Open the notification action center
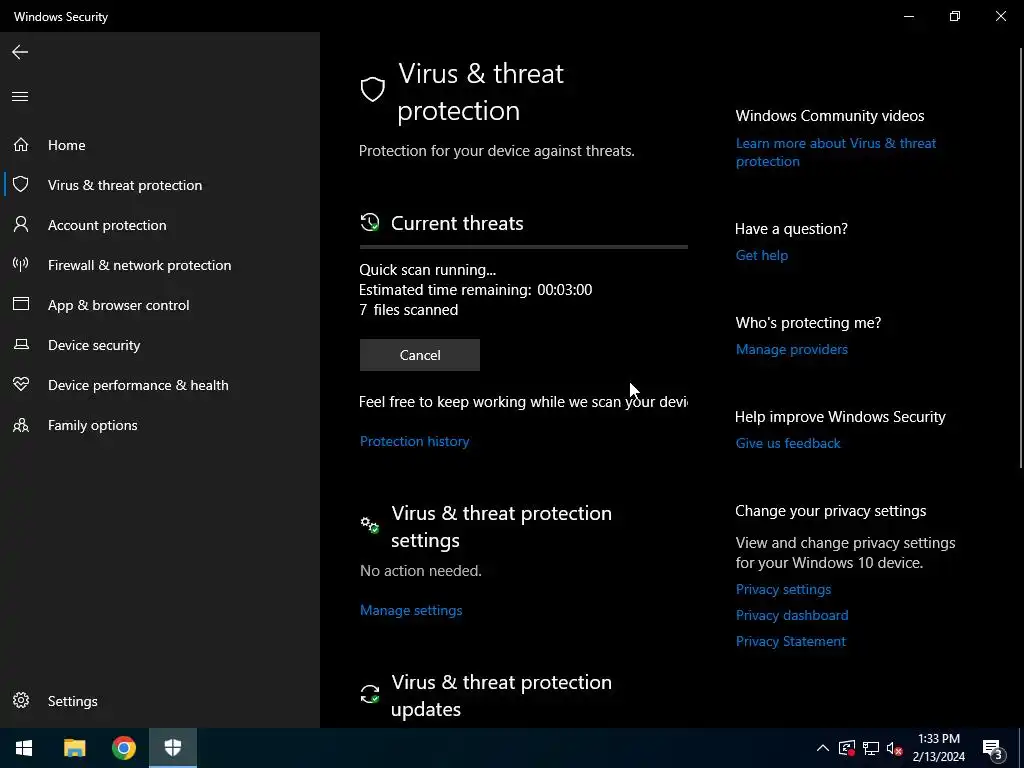Image resolution: width=1024 pixels, height=768 pixels. point(993,749)
